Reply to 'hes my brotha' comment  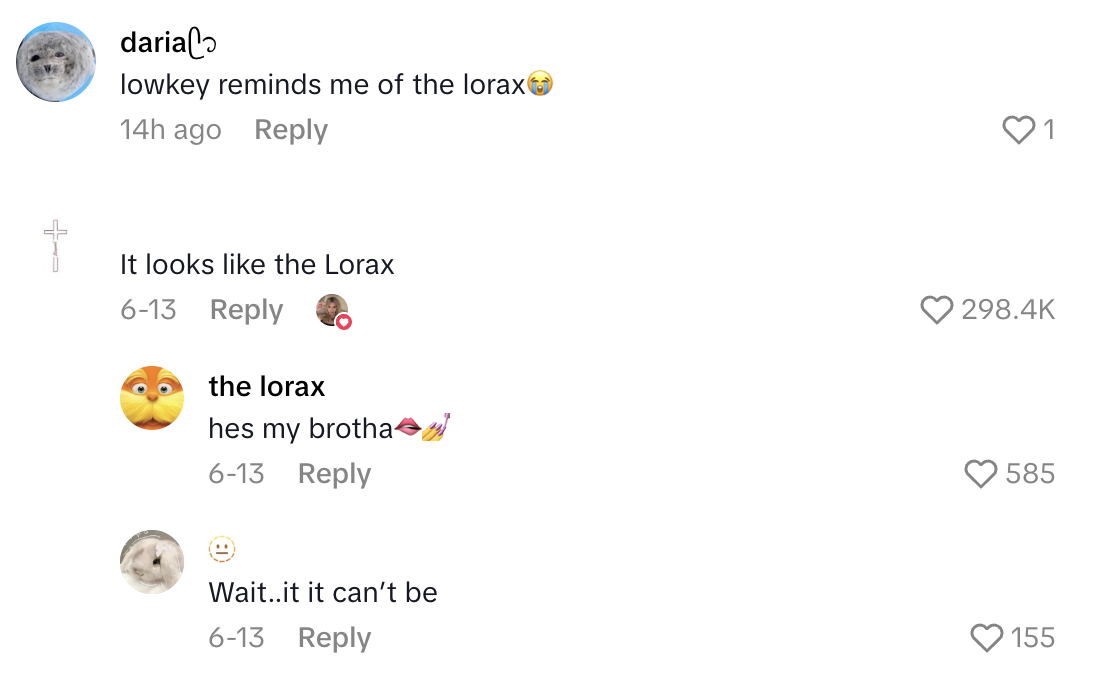pyautogui.click(x=334, y=474)
